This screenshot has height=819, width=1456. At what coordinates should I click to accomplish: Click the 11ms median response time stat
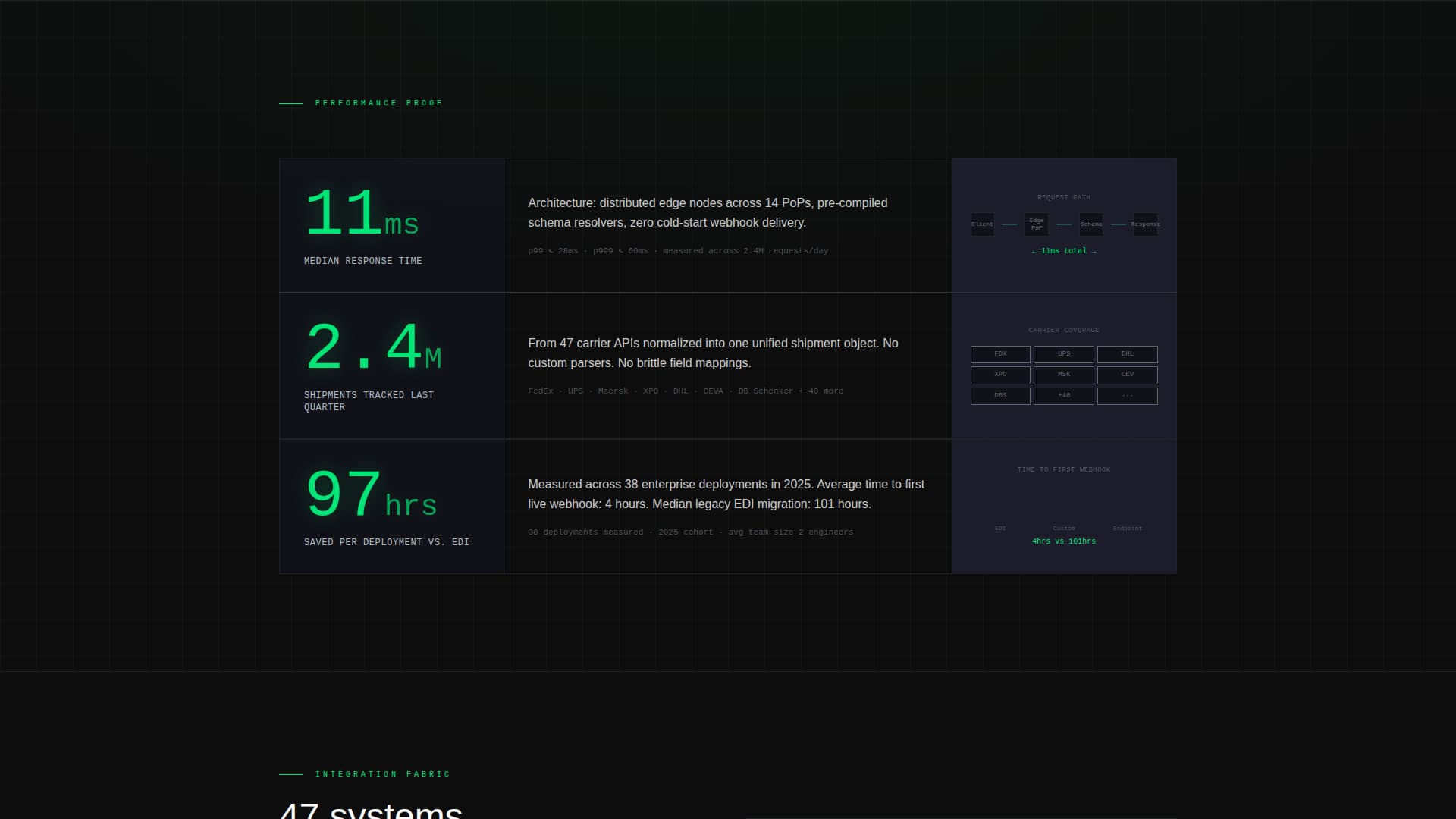[362, 215]
